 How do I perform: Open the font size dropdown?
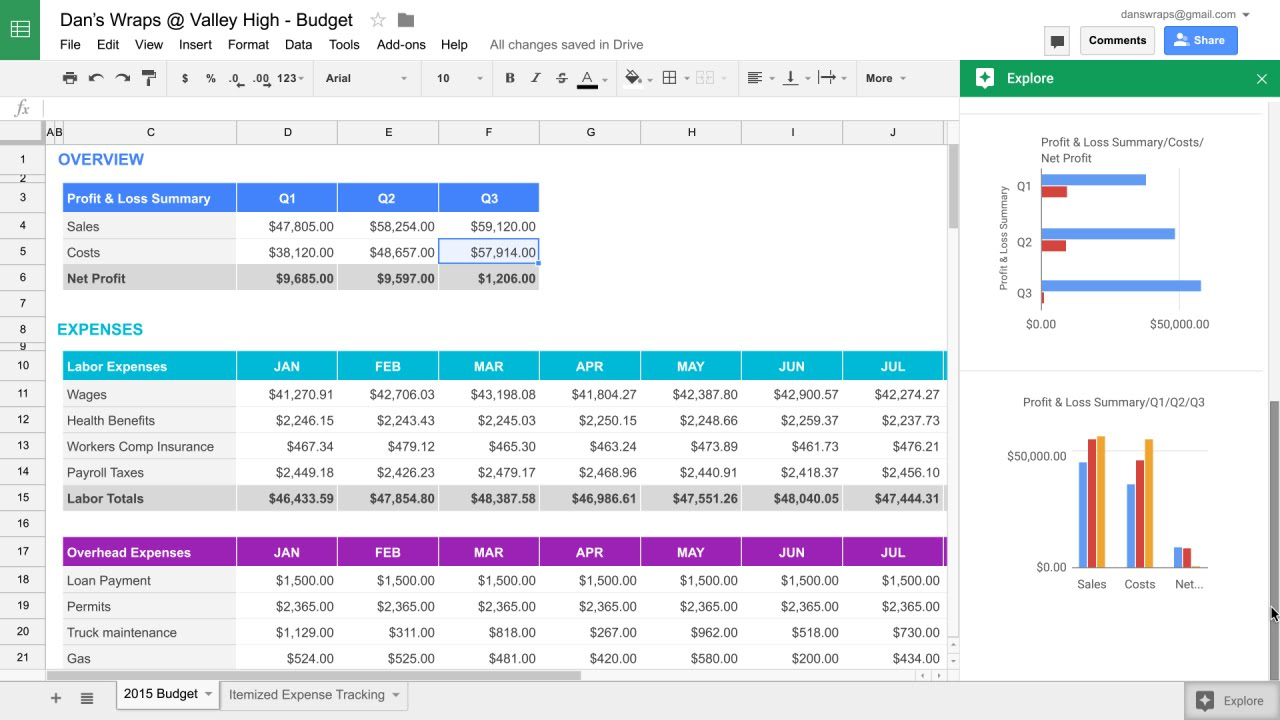[456, 77]
